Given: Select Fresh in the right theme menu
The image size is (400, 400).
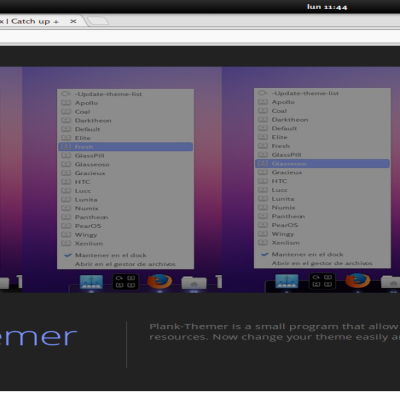Looking at the screenshot, I should pos(322,146).
